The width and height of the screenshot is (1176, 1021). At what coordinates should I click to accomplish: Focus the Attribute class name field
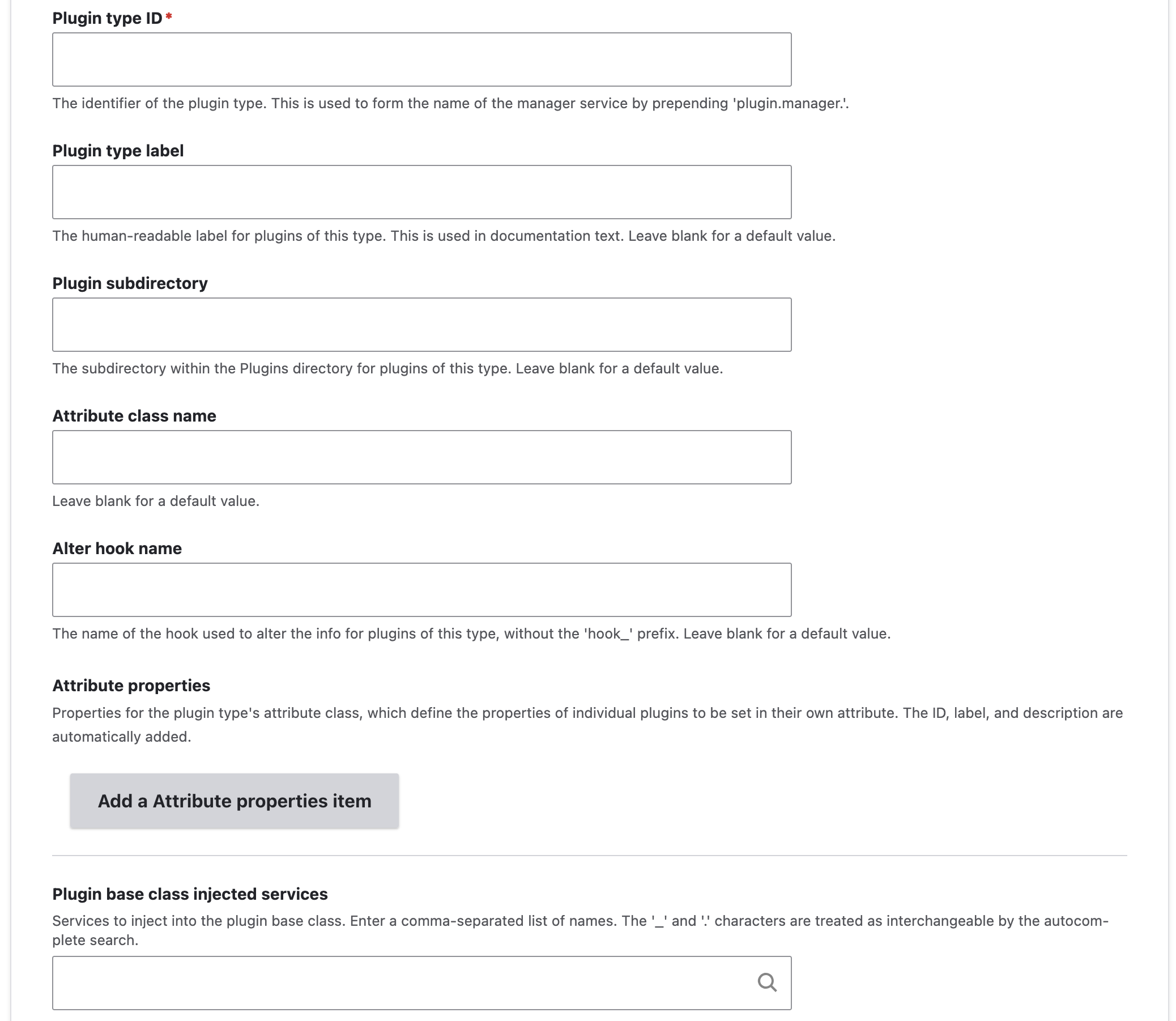[x=421, y=457]
